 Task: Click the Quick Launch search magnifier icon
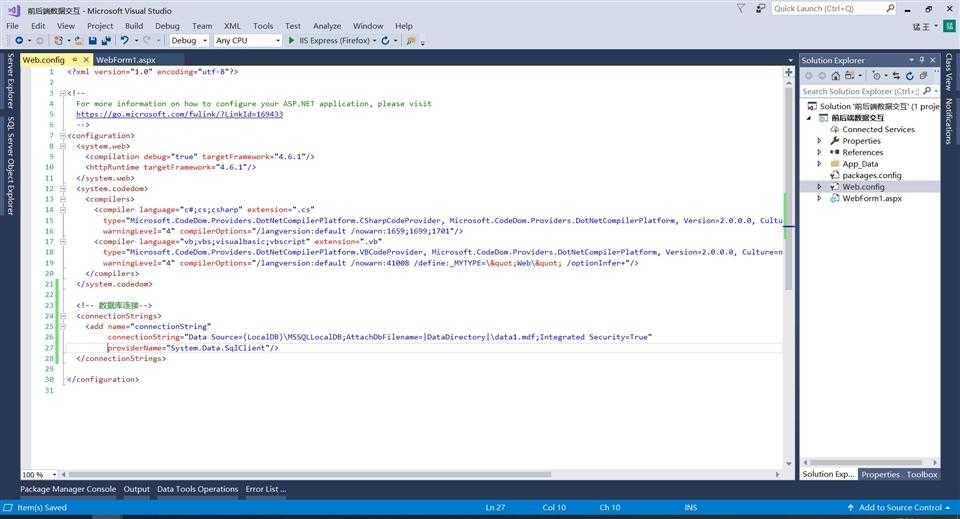coord(890,9)
